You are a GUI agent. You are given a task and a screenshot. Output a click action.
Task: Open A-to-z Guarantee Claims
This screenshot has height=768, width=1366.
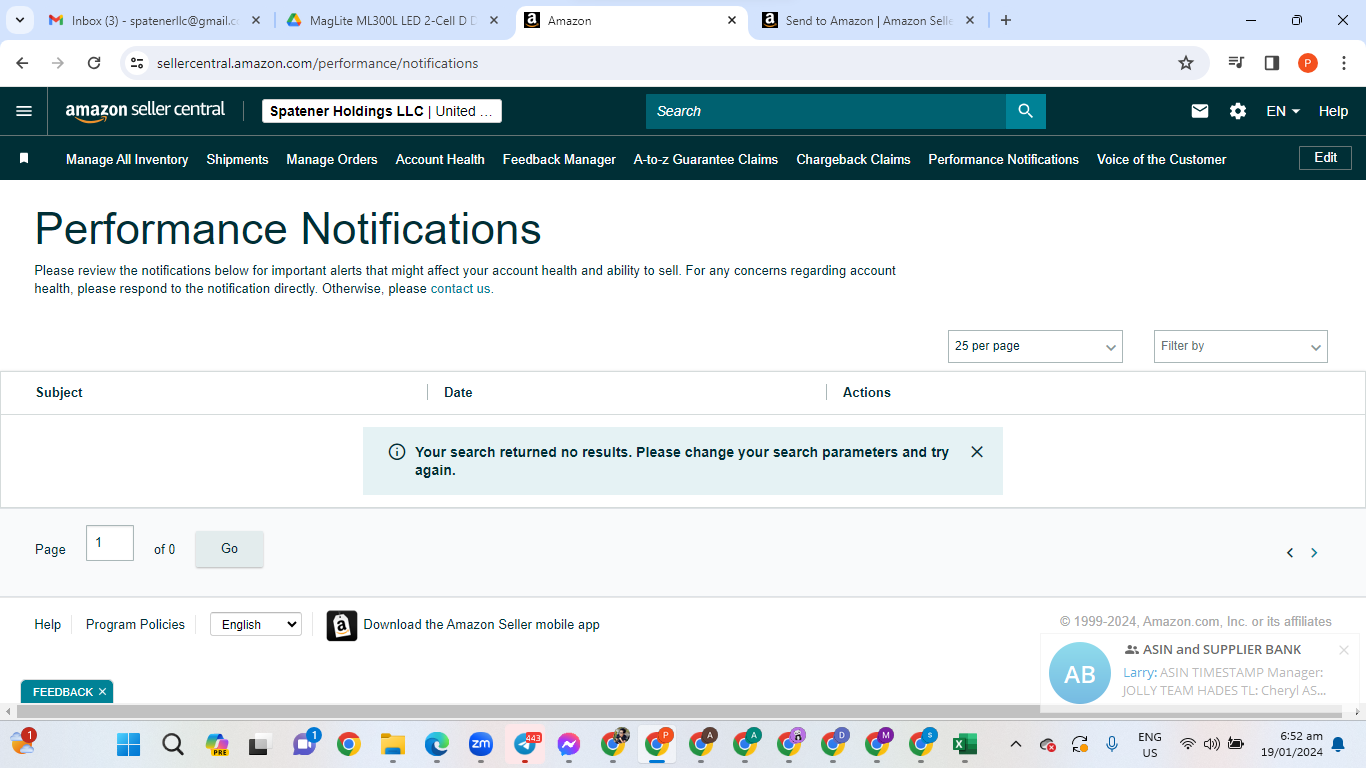coord(706,159)
